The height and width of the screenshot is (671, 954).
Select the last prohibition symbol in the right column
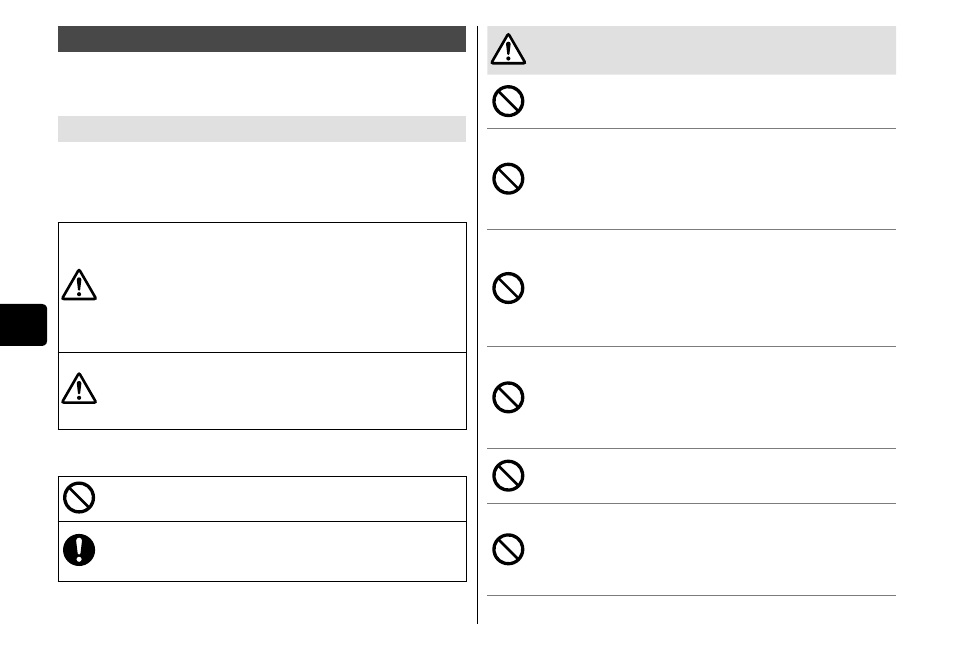(x=508, y=549)
